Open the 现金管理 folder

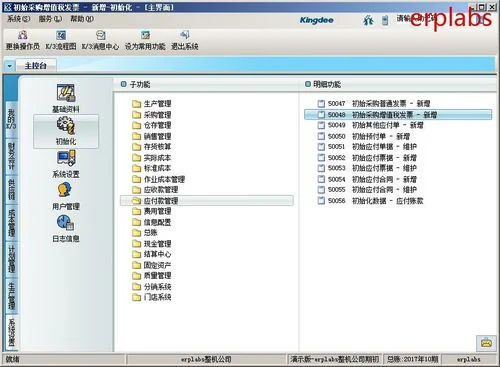point(152,244)
